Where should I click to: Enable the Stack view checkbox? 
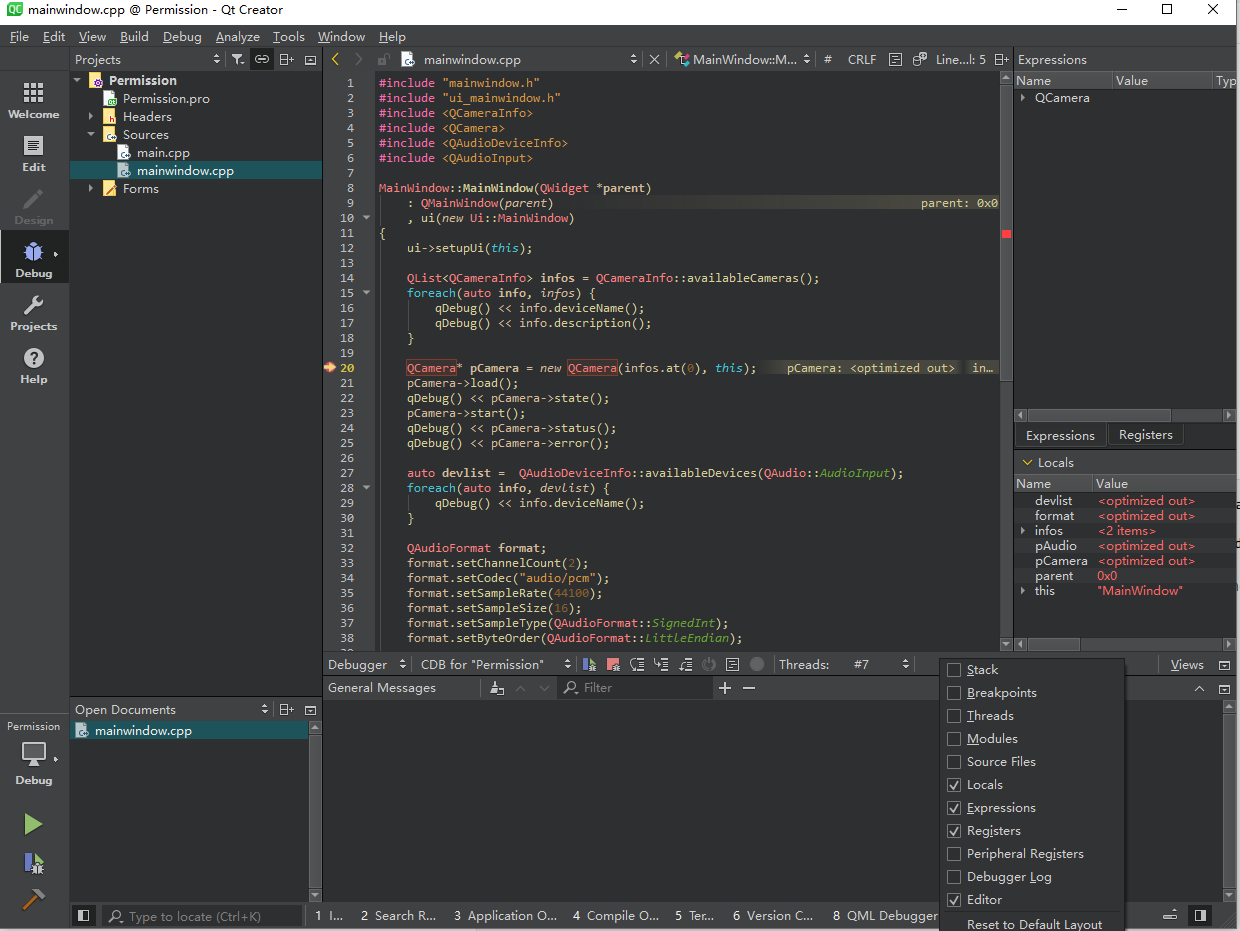point(954,670)
